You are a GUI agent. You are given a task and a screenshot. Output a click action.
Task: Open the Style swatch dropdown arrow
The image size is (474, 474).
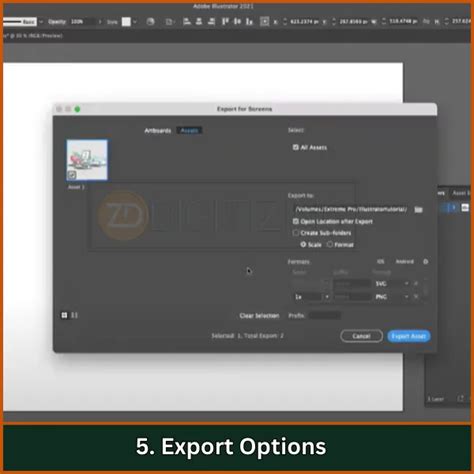coord(135,22)
